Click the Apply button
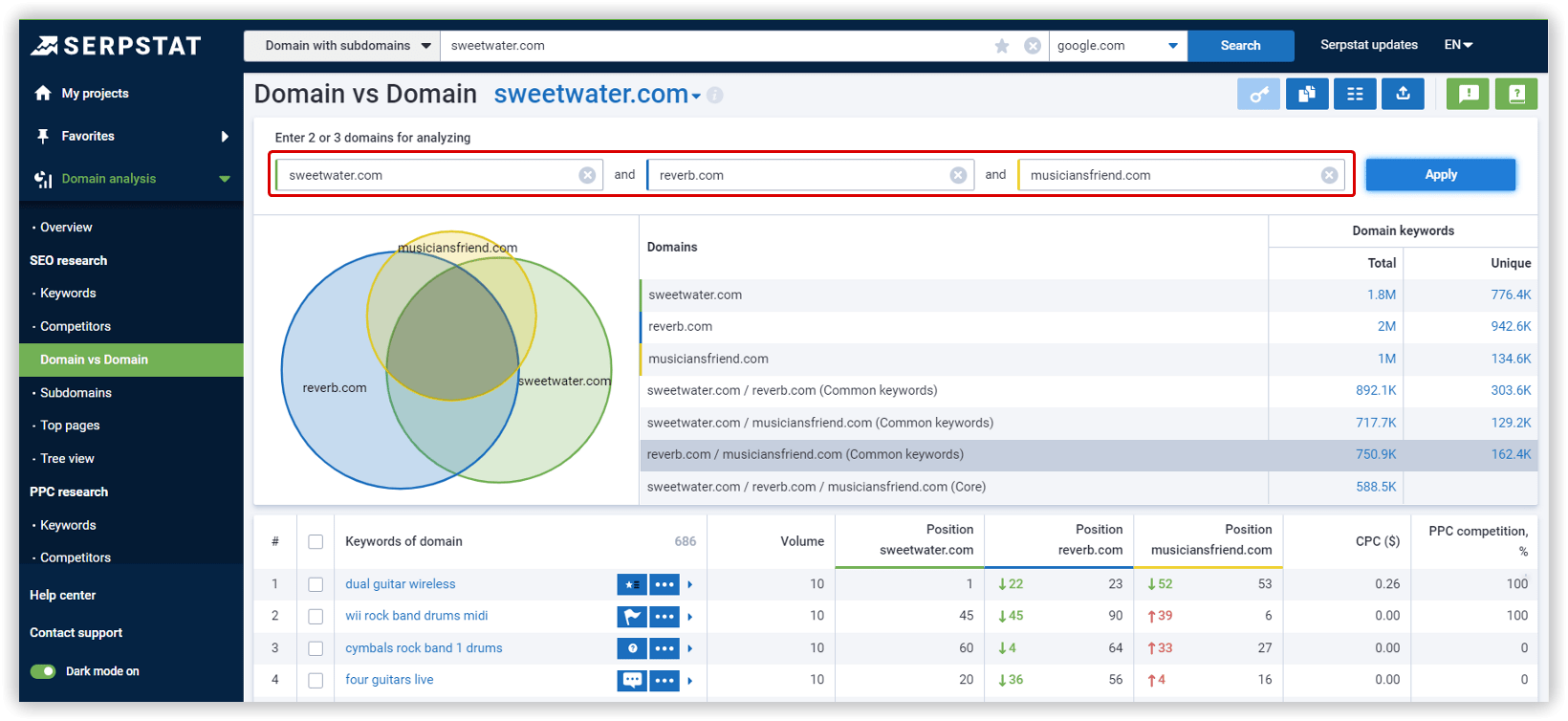1568x721 pixels. pyautogui.click(x=1441, y=175)
